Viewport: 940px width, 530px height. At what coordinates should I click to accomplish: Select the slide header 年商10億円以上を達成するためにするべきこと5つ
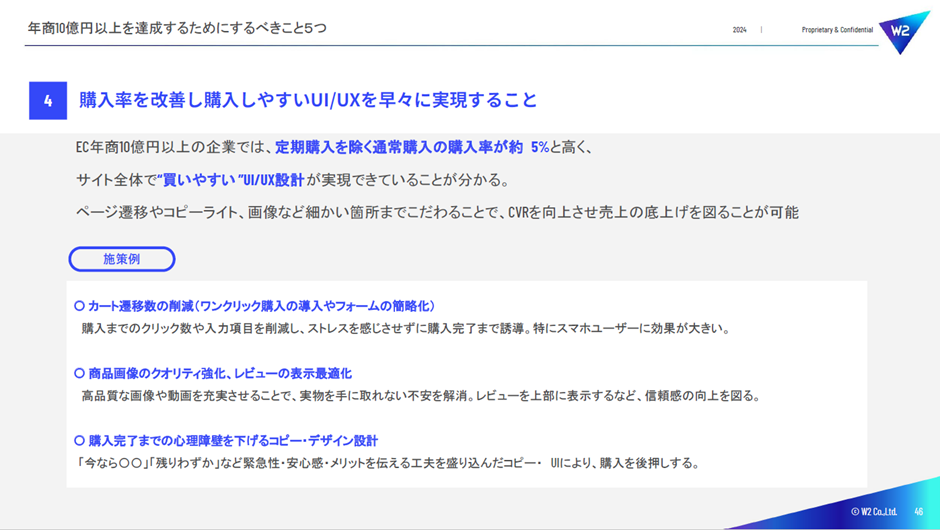177,28
